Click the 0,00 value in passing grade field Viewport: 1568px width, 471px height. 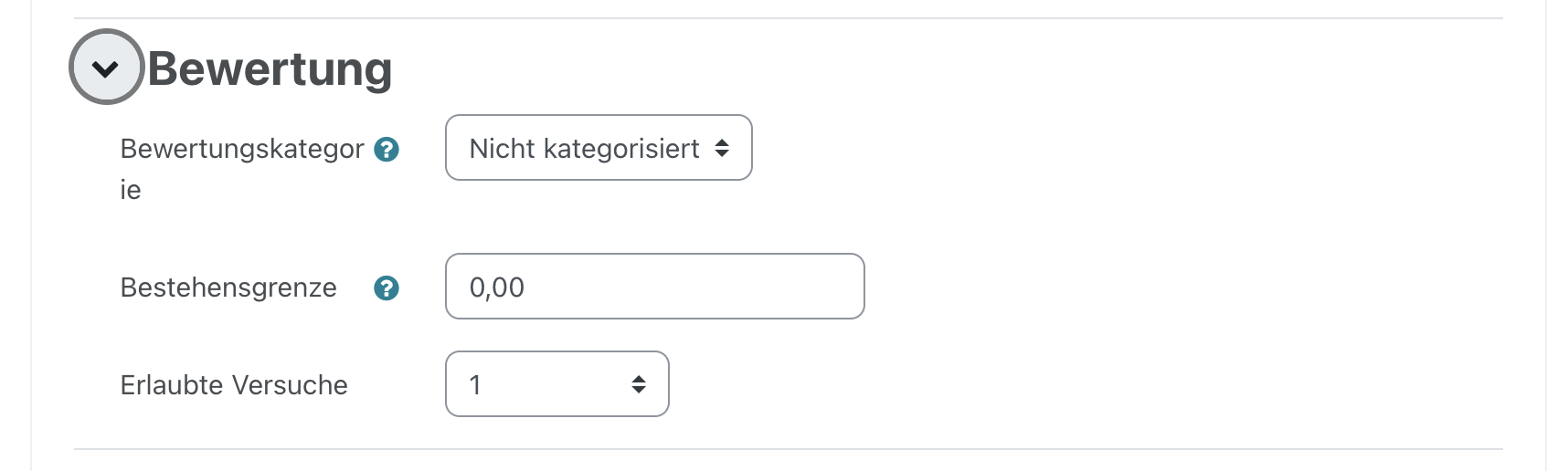pos(497,288)
